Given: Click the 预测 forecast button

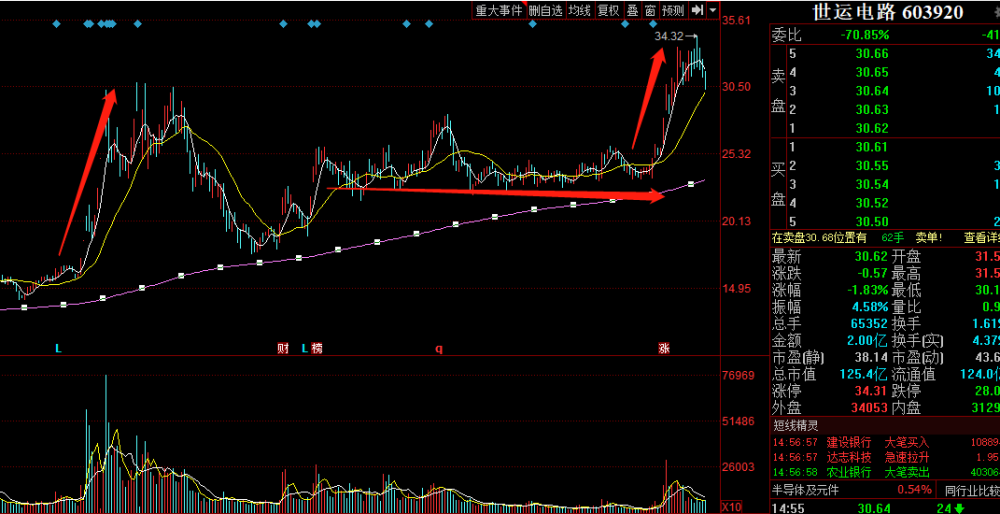Looking at the screenshot, I should 673,10.
